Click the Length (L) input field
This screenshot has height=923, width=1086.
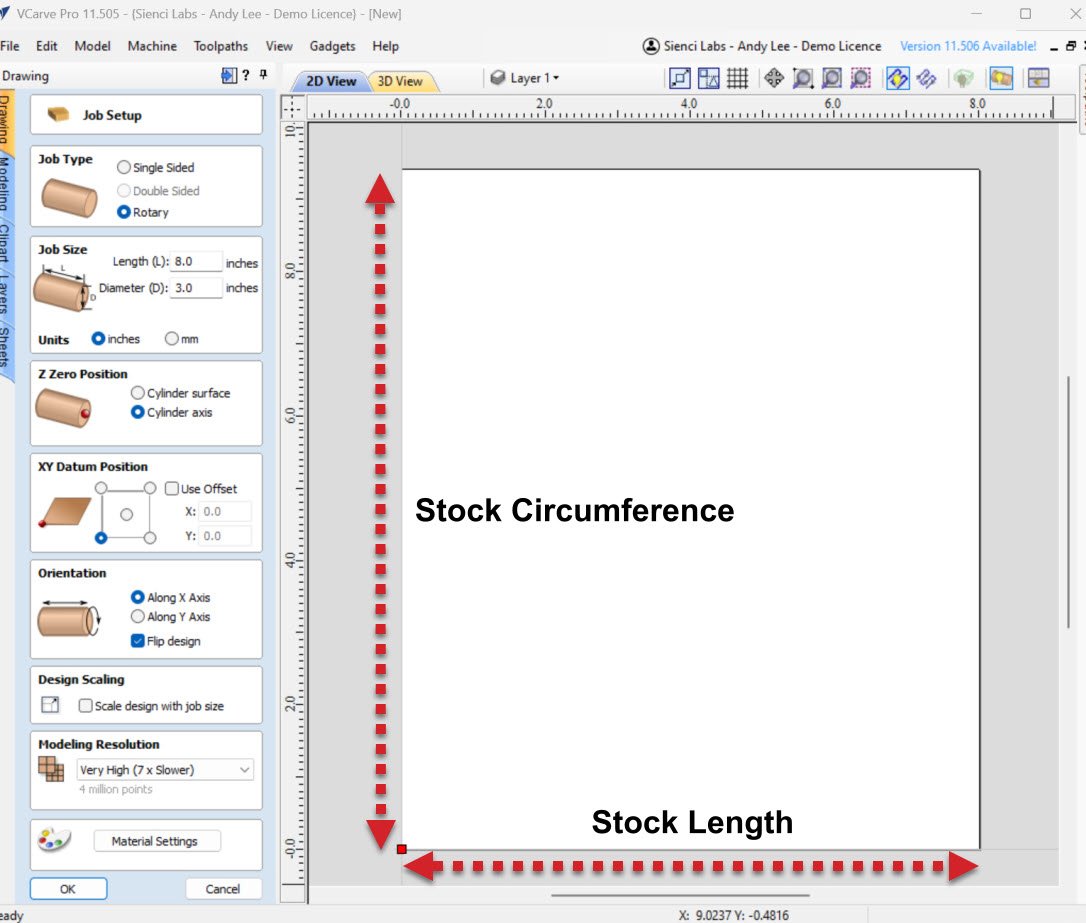pos(196,262)
